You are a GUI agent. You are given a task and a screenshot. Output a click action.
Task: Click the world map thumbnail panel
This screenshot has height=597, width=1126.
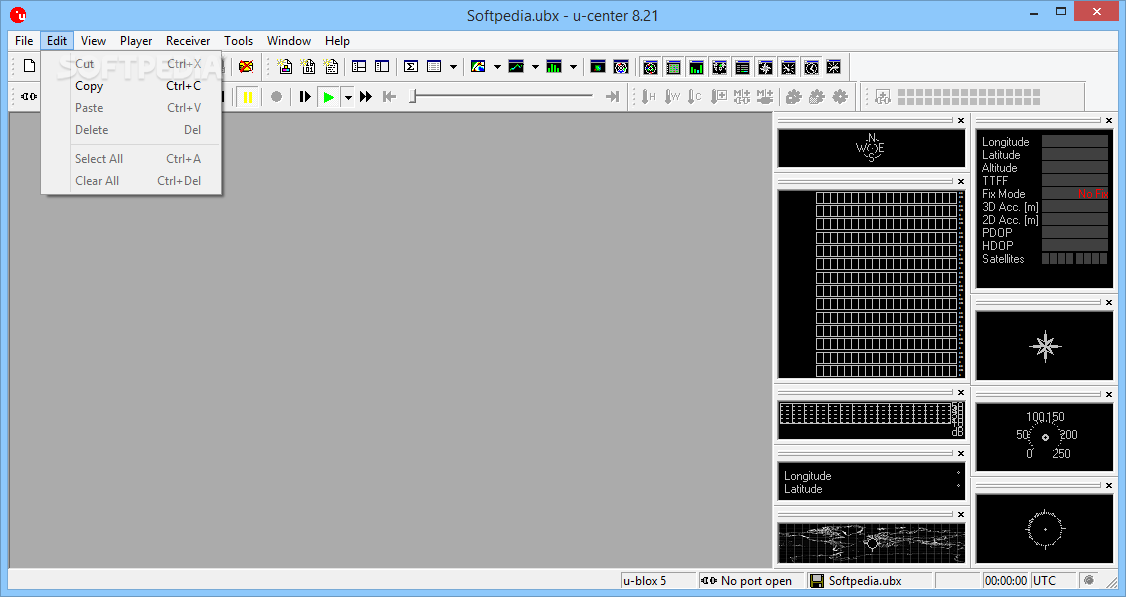click(871, 542)
